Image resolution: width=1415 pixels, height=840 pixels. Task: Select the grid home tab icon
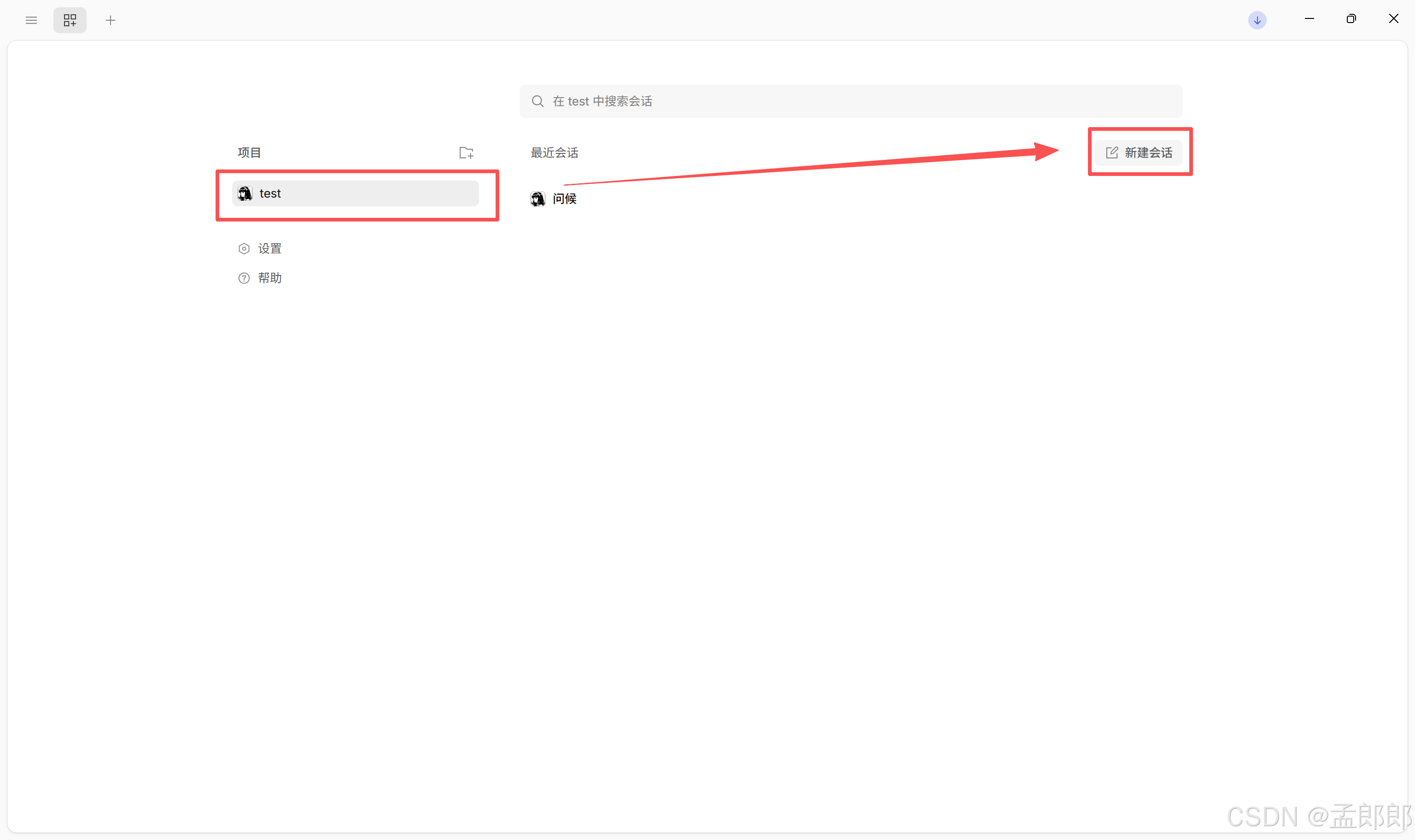[x=70, y=20]
